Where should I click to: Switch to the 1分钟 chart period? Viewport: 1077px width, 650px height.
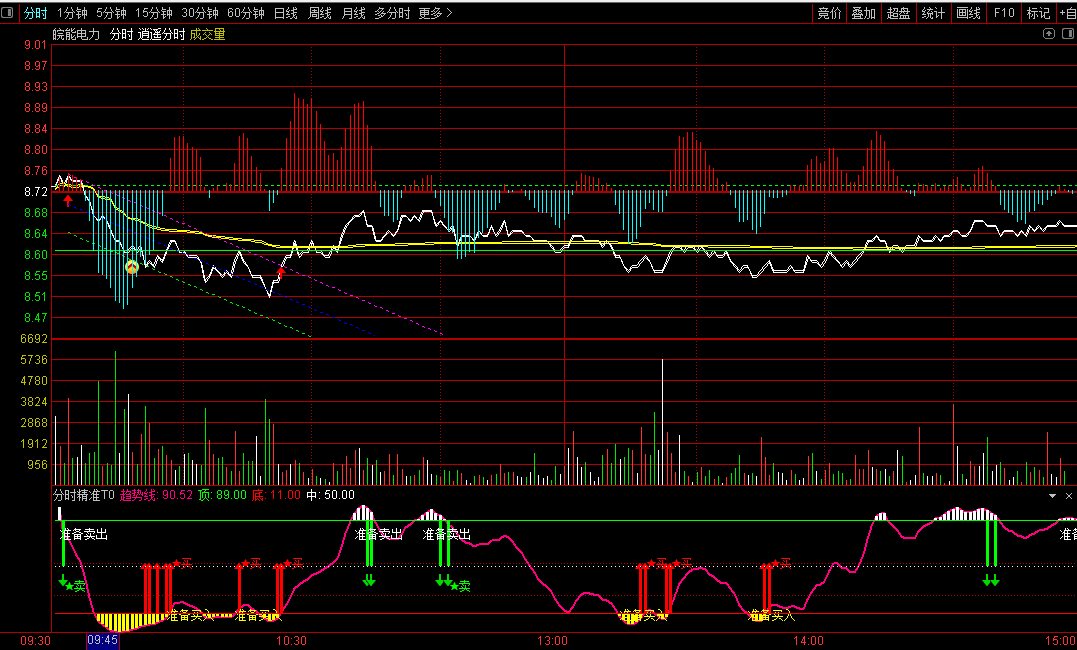point(72,13)
